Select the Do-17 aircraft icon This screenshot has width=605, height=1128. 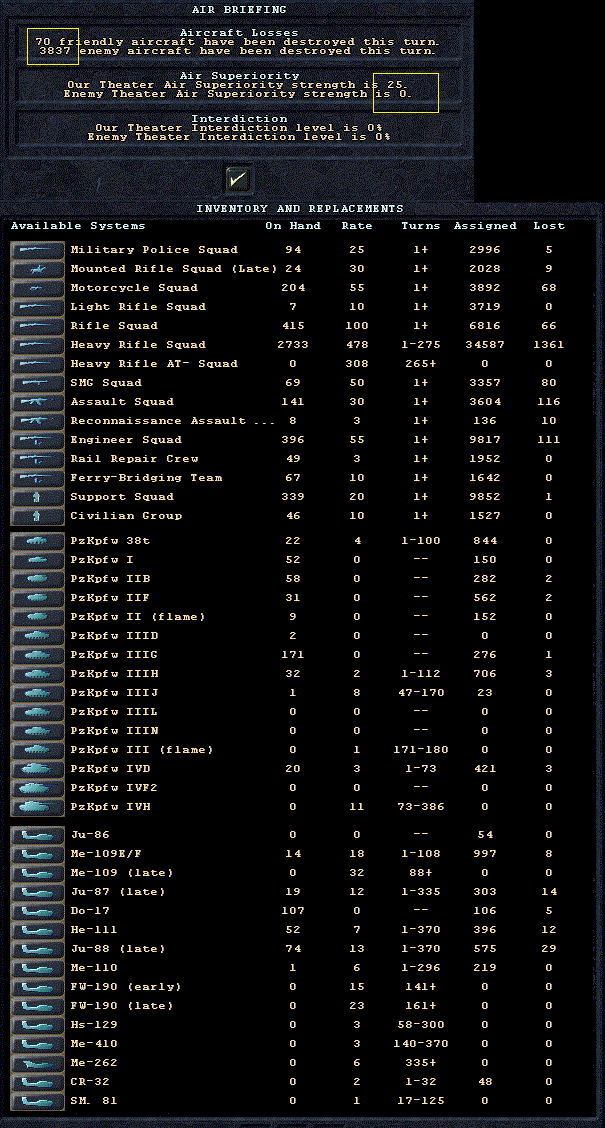click(38, 911)
